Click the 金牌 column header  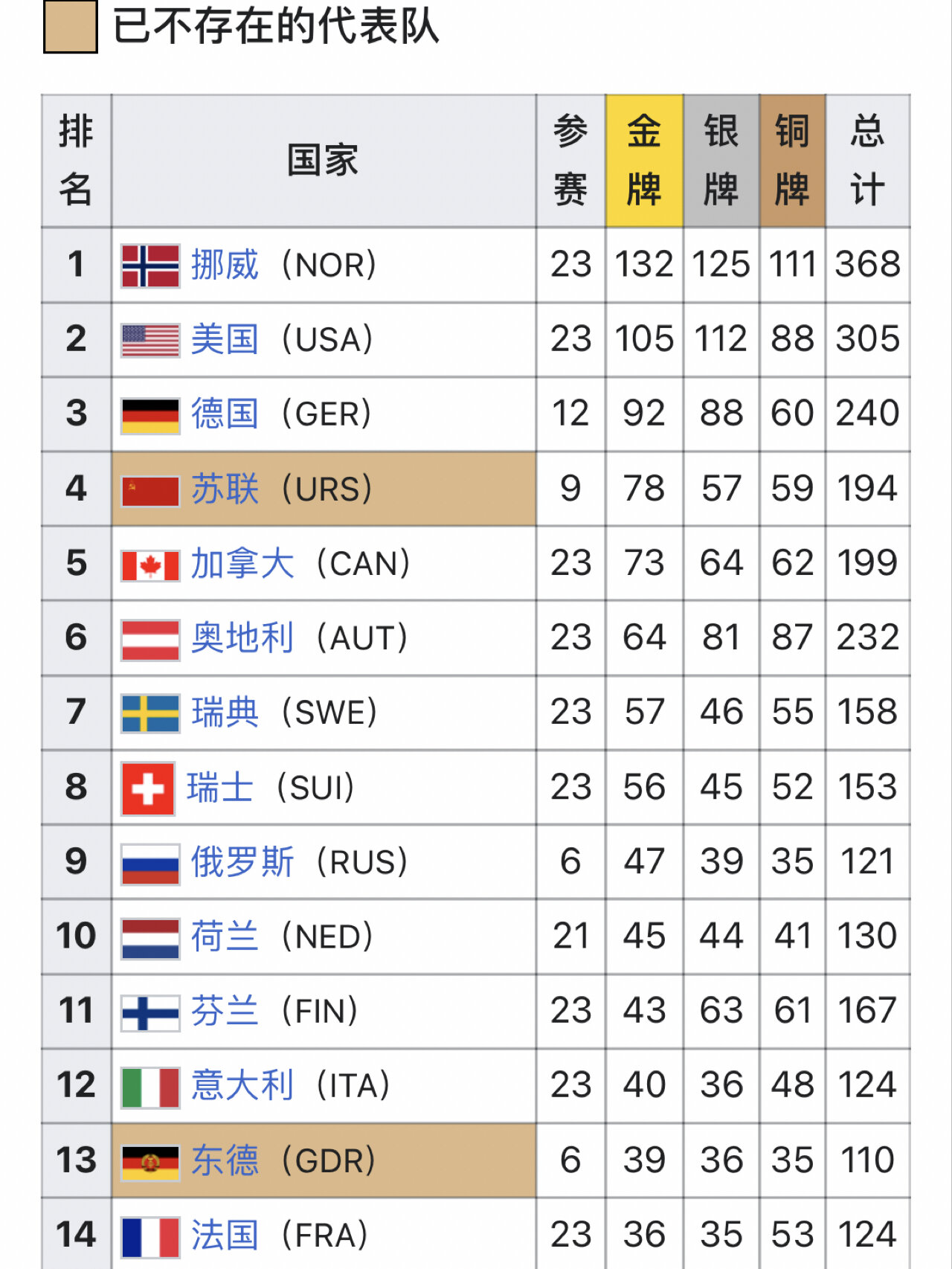644,161
